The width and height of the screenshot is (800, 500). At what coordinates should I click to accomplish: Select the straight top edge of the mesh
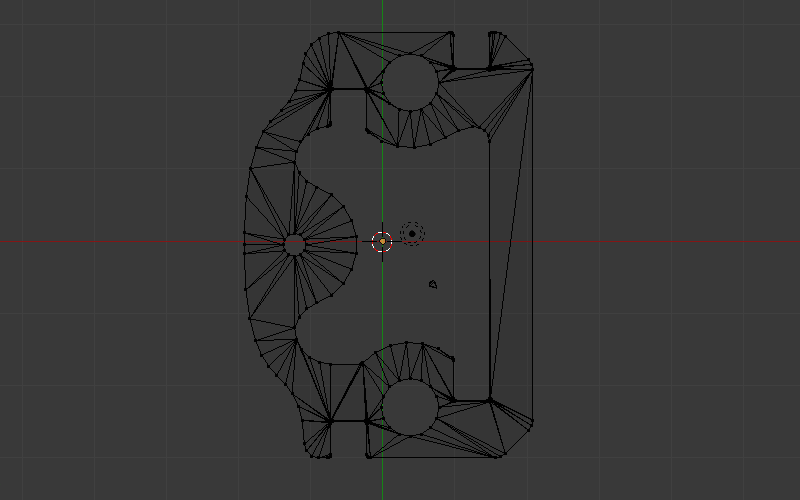click(x=400, y=32)
